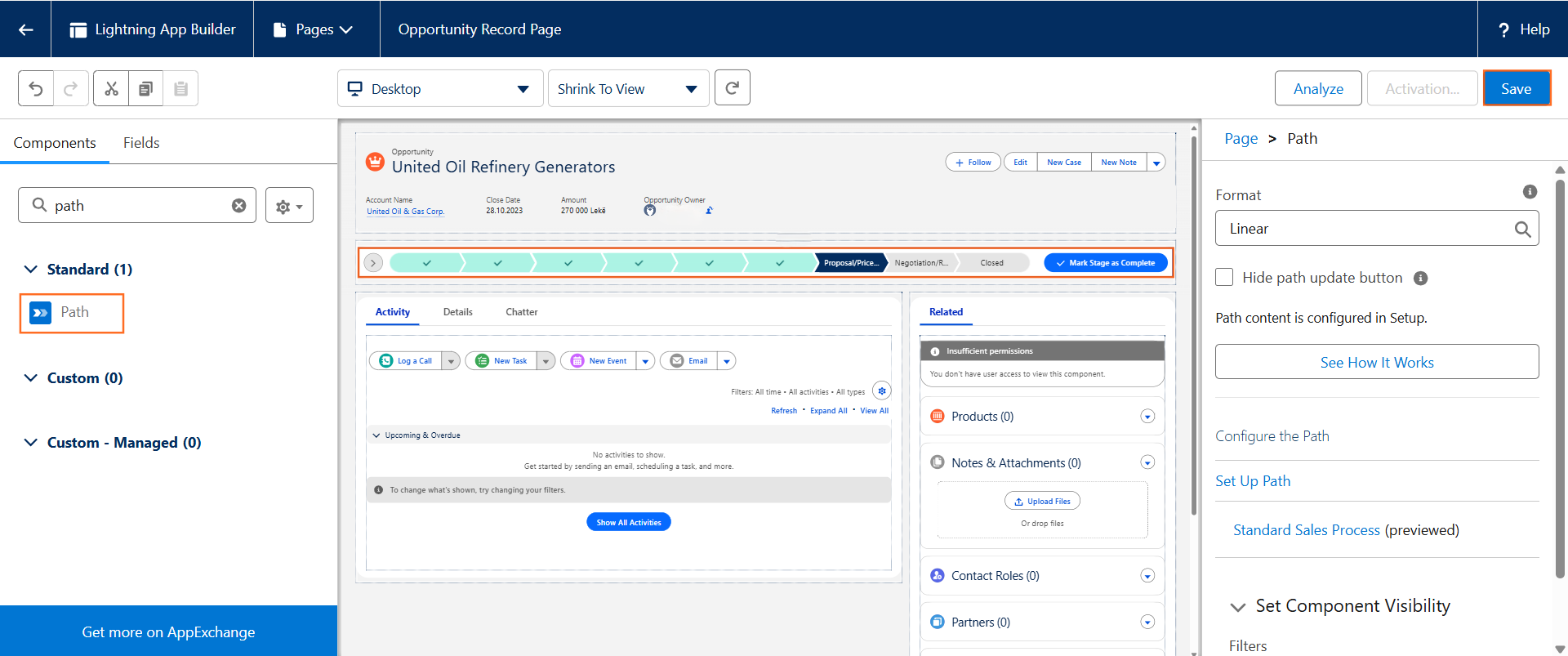The width and height of the screenshot is (1568, 656).
Task: Click the opportunity record icon
Action: (375, 162)
